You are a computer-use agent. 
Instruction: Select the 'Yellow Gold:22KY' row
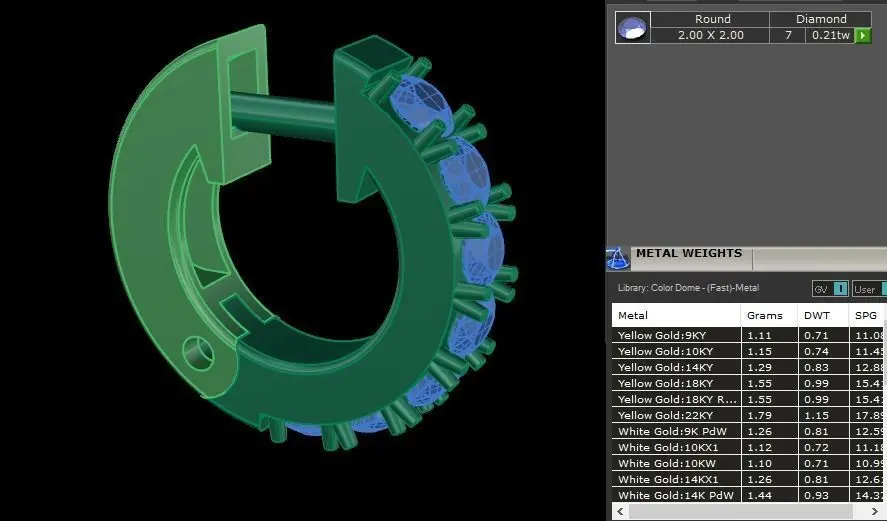tap(747, 415)
